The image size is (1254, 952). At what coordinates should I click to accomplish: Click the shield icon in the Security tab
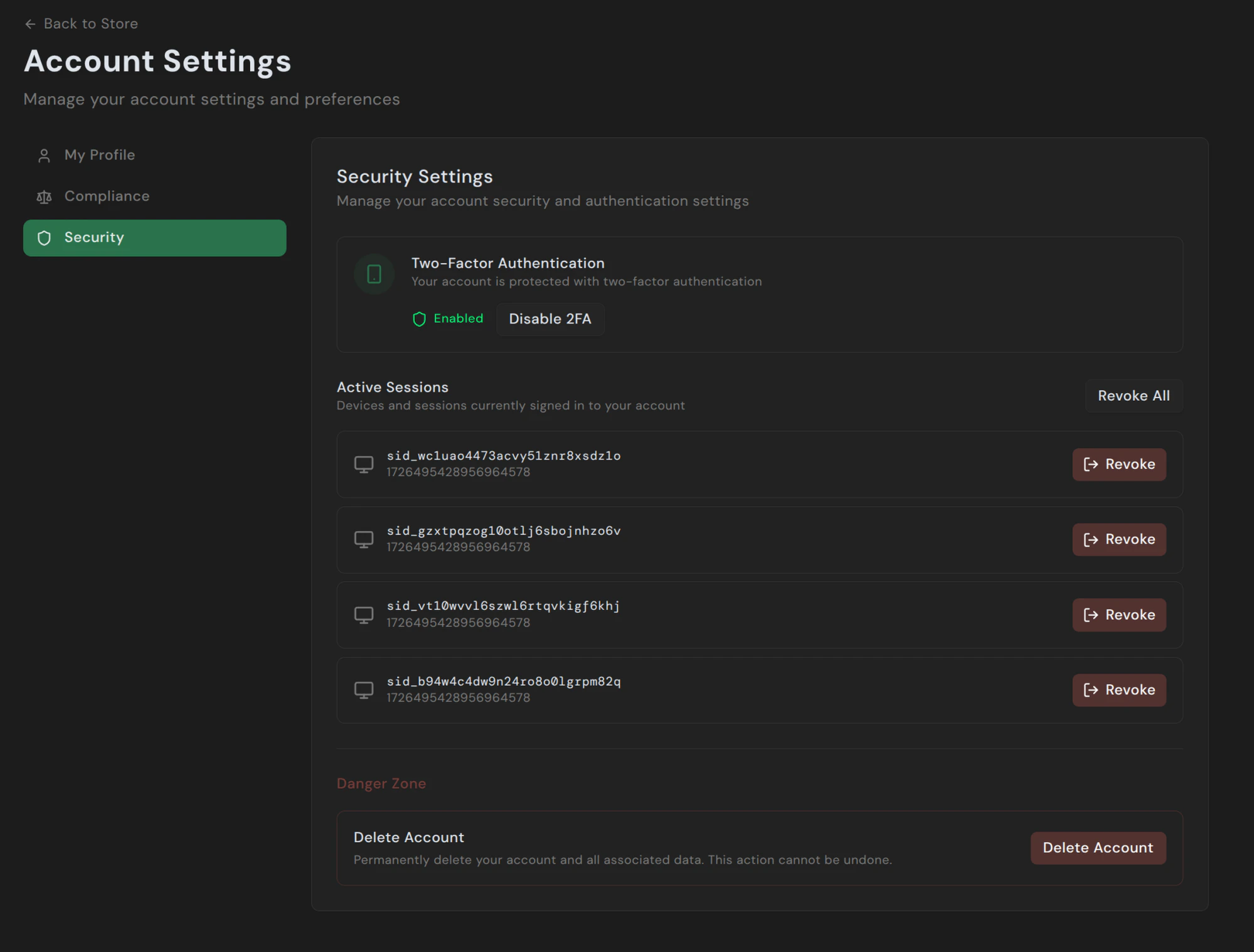point(44,238)
